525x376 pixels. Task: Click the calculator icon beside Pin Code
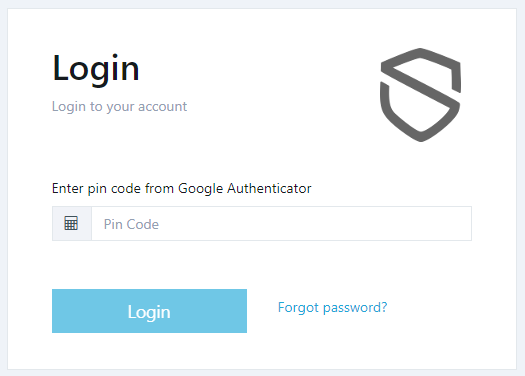[x=71, y=223]
